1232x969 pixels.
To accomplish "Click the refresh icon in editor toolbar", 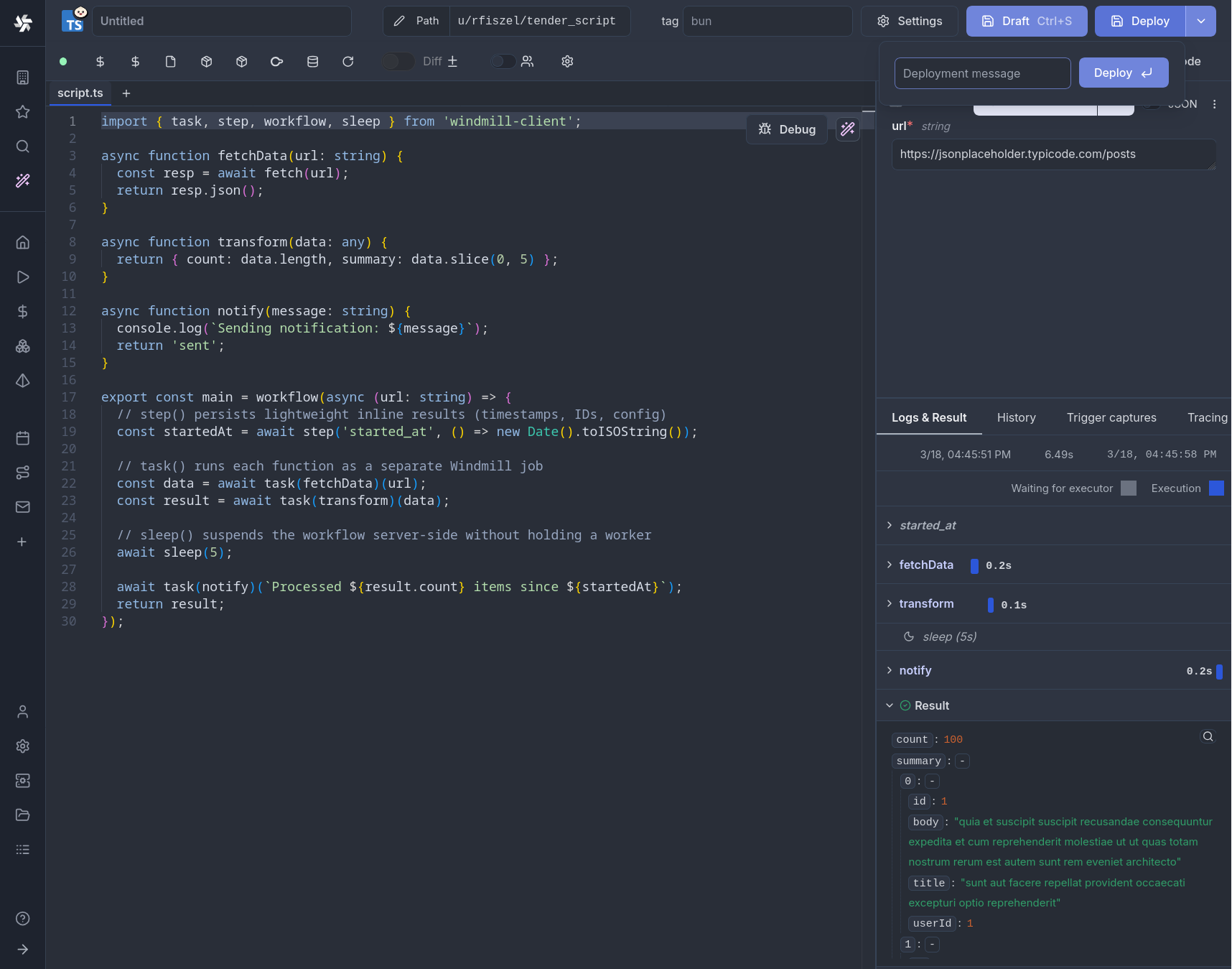I will [348, 62].
